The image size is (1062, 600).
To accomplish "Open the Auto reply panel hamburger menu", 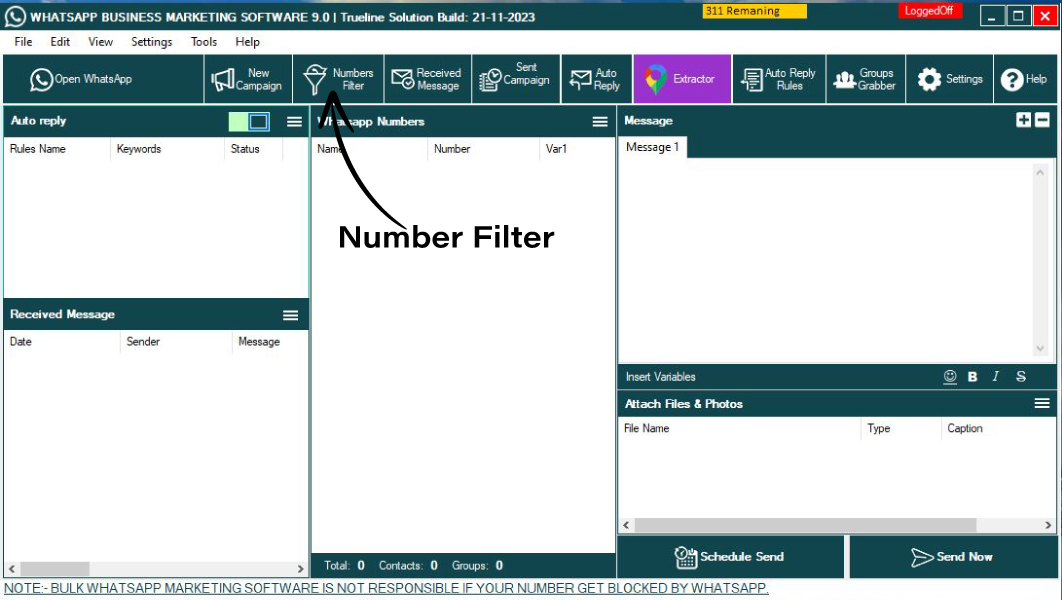I will (x=294, y=122).
